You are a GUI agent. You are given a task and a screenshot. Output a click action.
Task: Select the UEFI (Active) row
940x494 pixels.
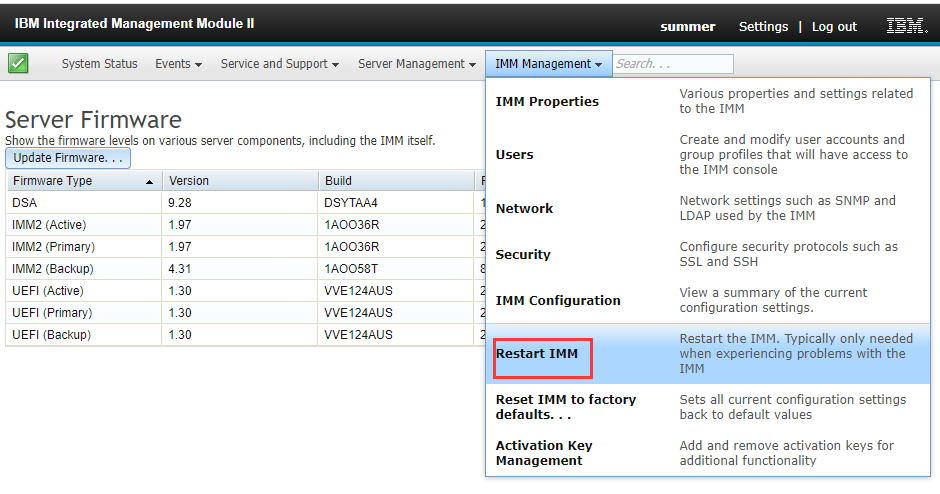coord(246,291)
